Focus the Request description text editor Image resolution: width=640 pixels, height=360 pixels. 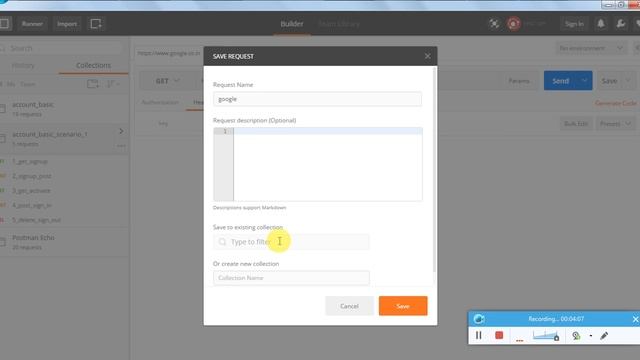[318, 164]
